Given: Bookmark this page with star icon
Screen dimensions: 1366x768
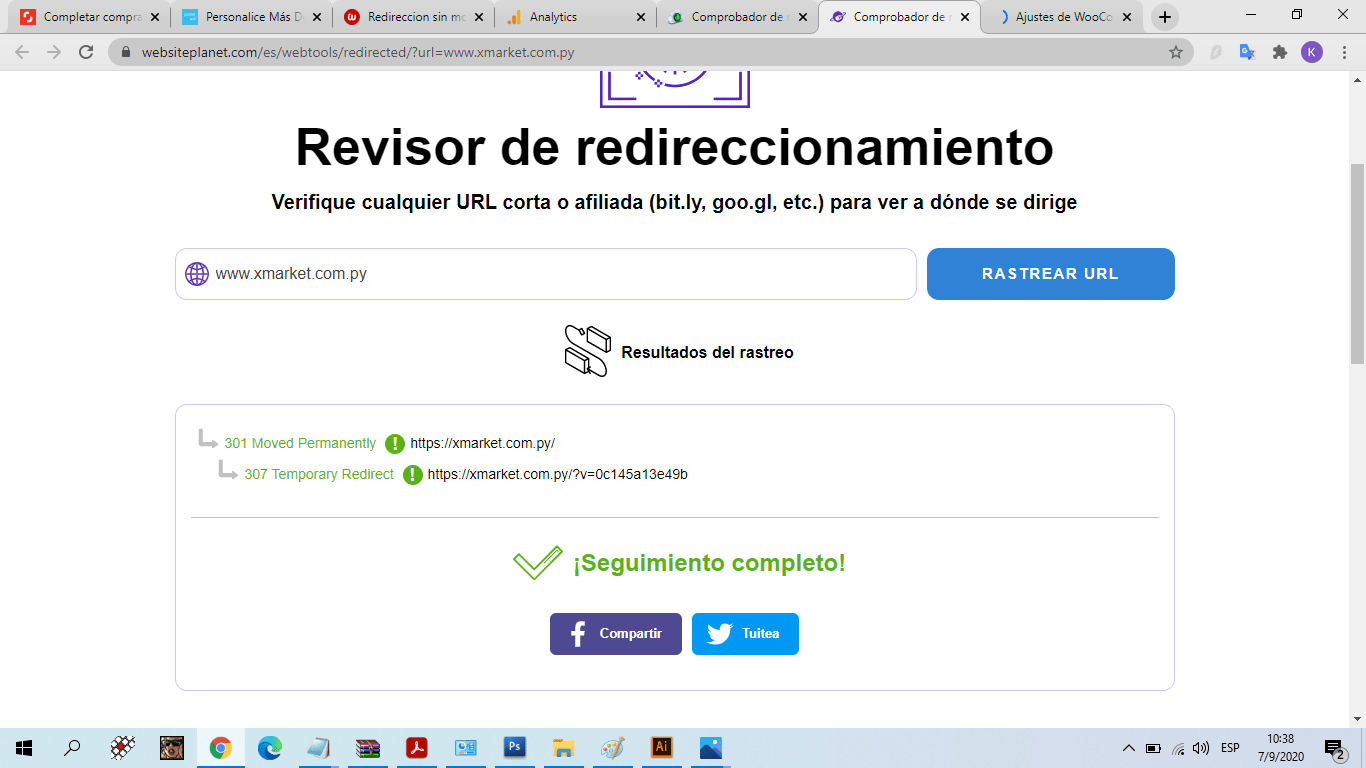Looking at the screenshot, I should pyautogui.click(x=1176, y=52).
